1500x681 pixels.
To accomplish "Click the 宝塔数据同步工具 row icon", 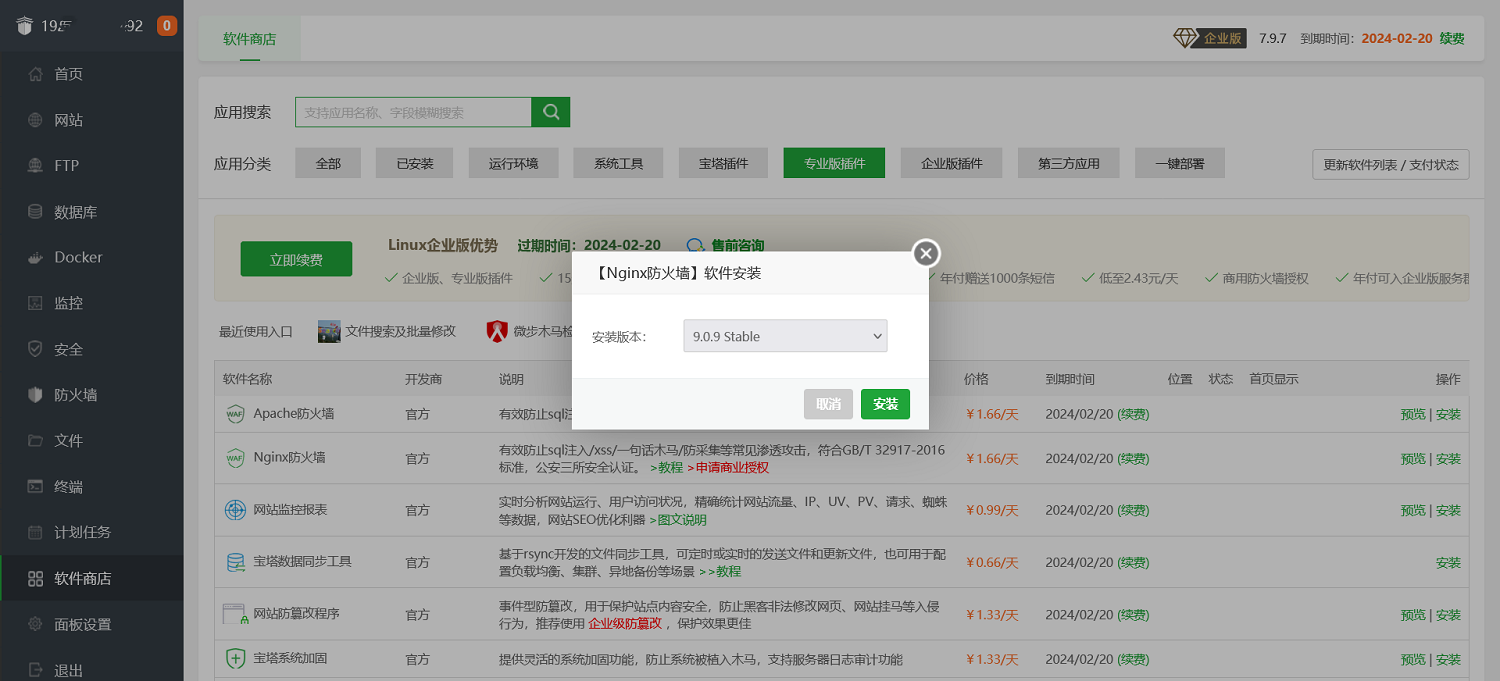I will pyautogui.click(x=235, y=562).
